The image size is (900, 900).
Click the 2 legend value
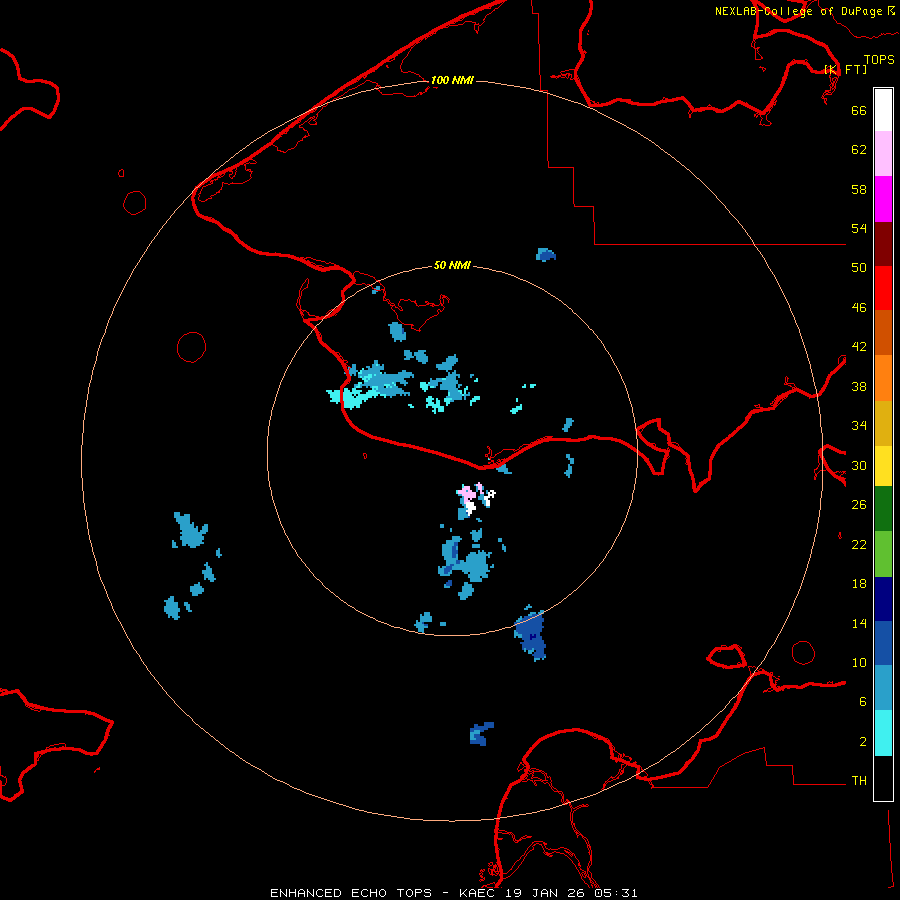[863, 741]
